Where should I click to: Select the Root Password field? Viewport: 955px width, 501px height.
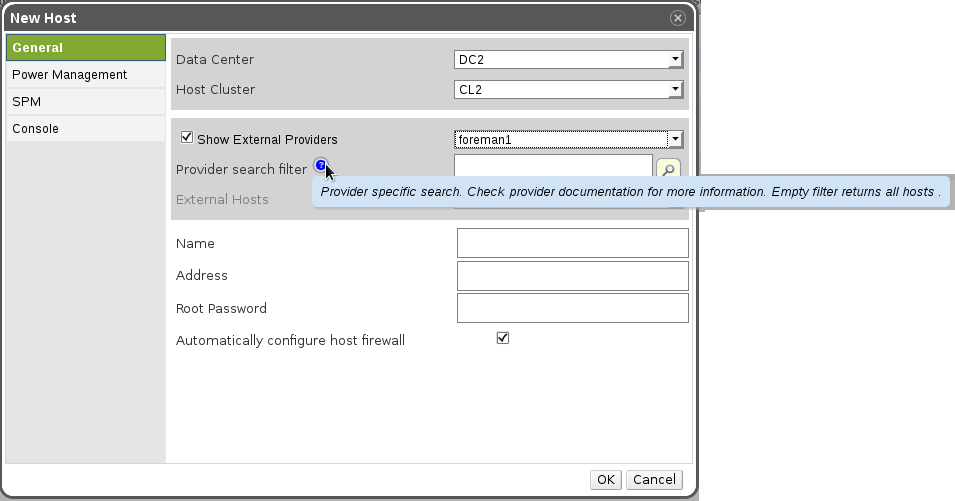[x=572, y=308]
